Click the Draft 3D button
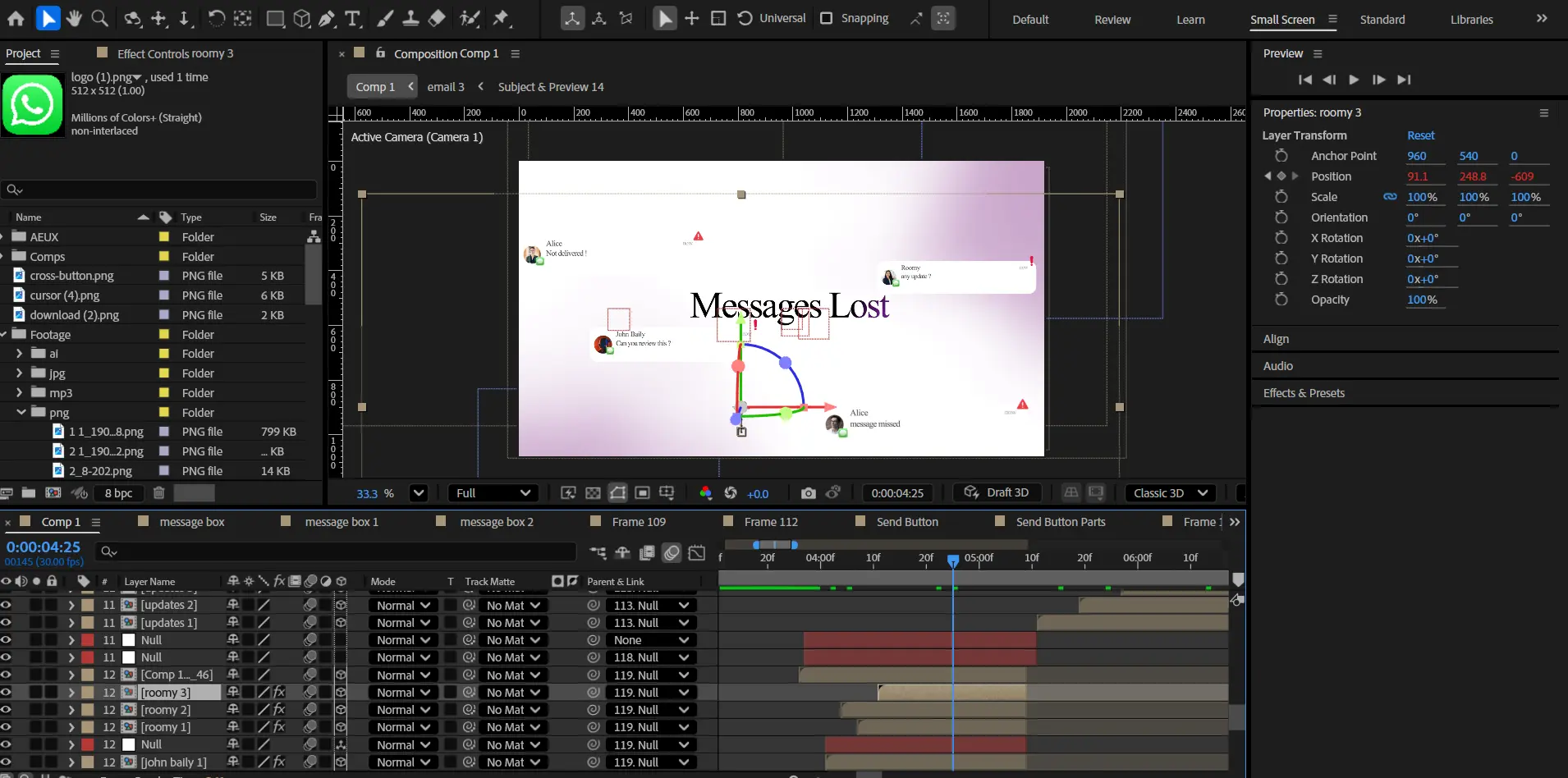Screen dimensions: 1568x778 (x=997, y=492)
